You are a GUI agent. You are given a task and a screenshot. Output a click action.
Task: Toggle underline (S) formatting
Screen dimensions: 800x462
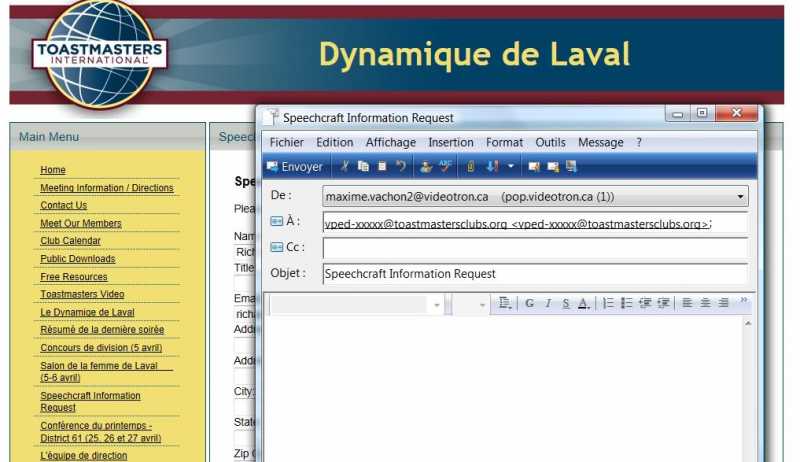pos(565,303)
